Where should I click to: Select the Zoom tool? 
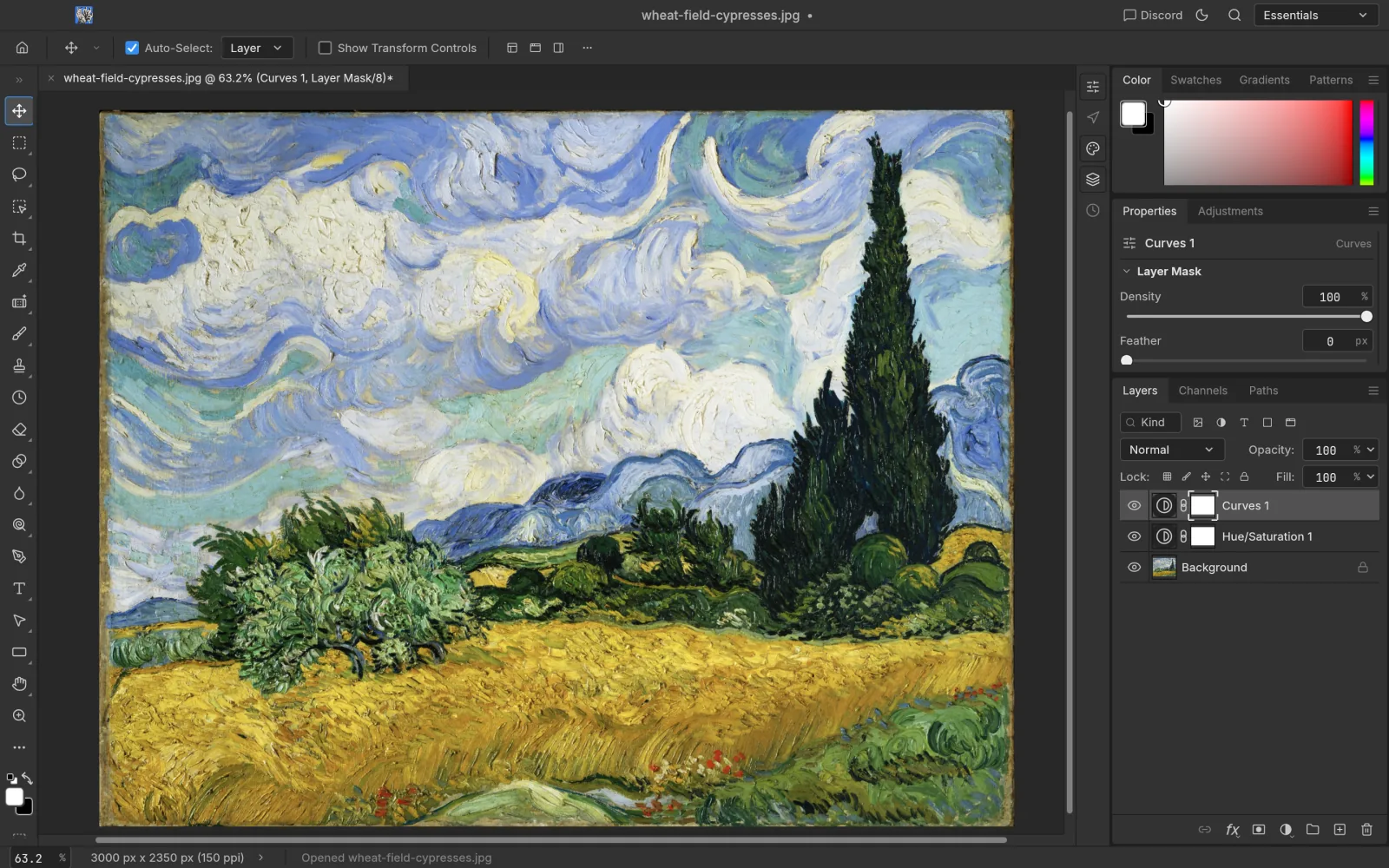coord(19,716)
